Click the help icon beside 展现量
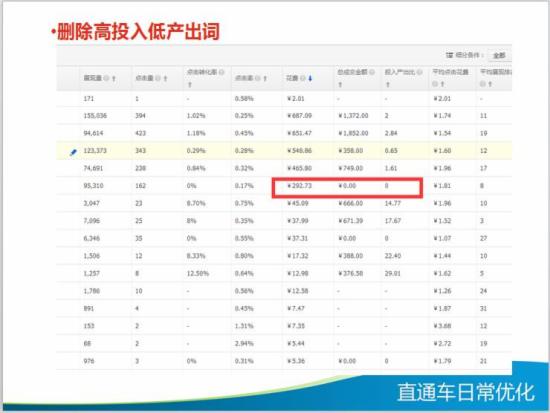Viewport: 550px width, 413px height. pyautogui.click(x=106, y=78)
